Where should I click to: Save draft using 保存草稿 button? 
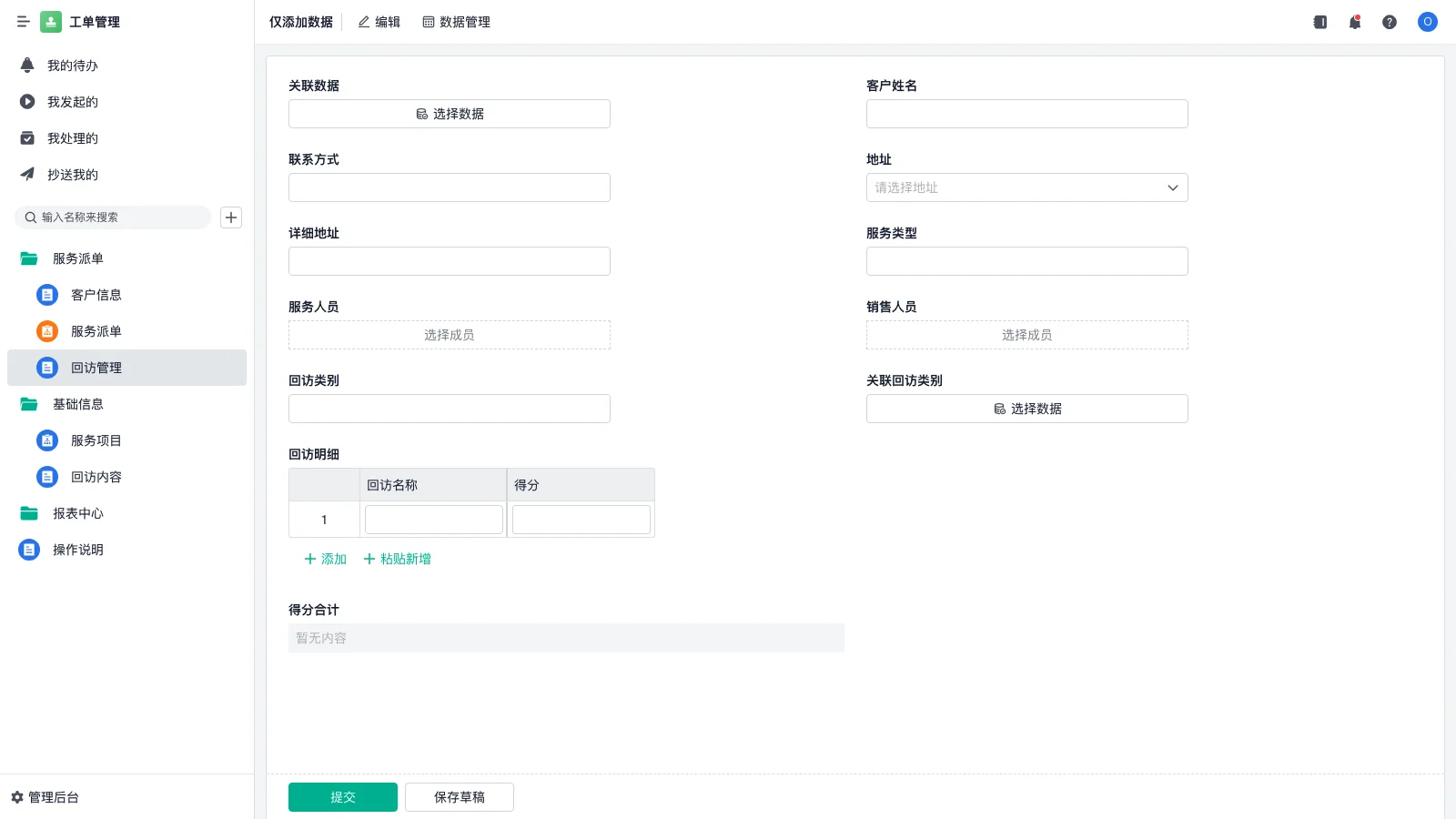click(459, 796)
